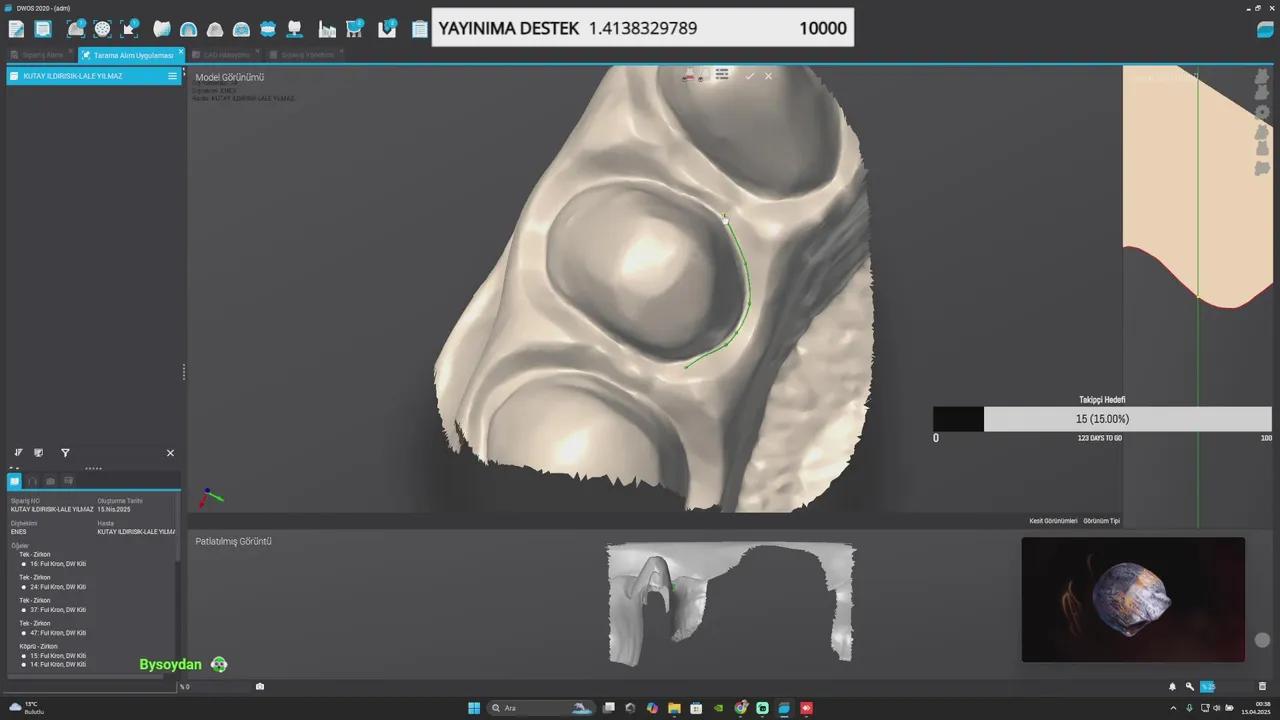This screenshot has height=720, width=1280.
Task: Click the new order document icon
Action: click(16, 29)
